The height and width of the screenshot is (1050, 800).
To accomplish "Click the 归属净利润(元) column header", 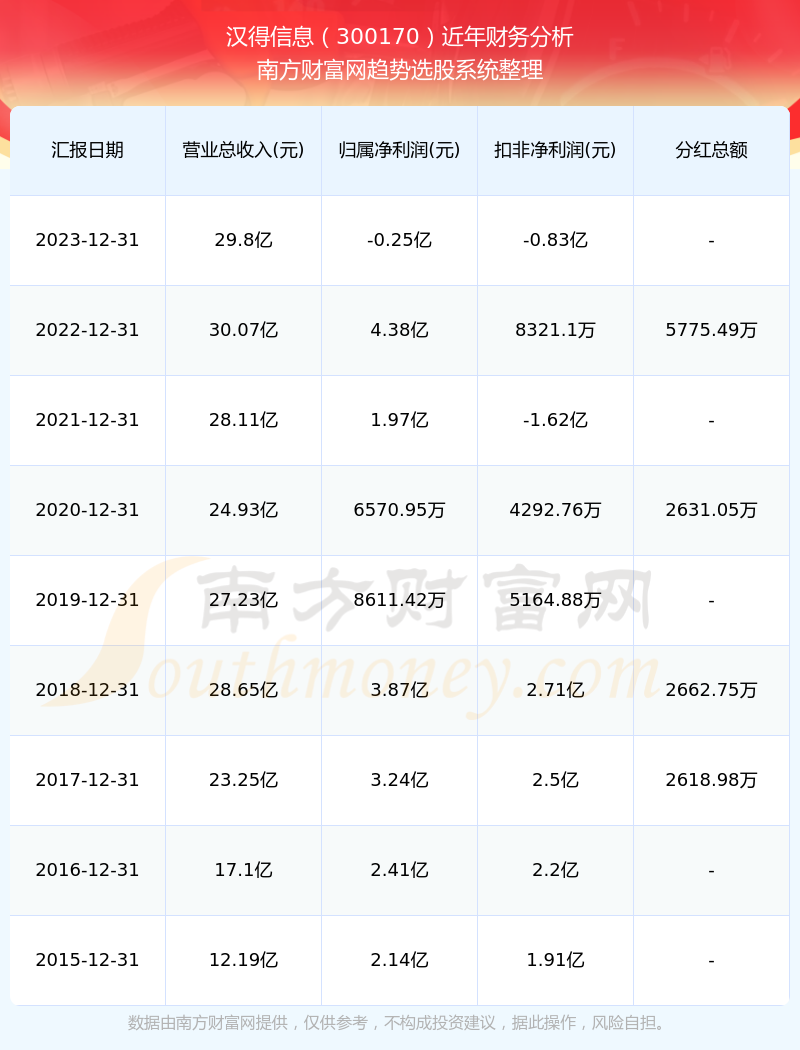I will [x=399, y=150].
